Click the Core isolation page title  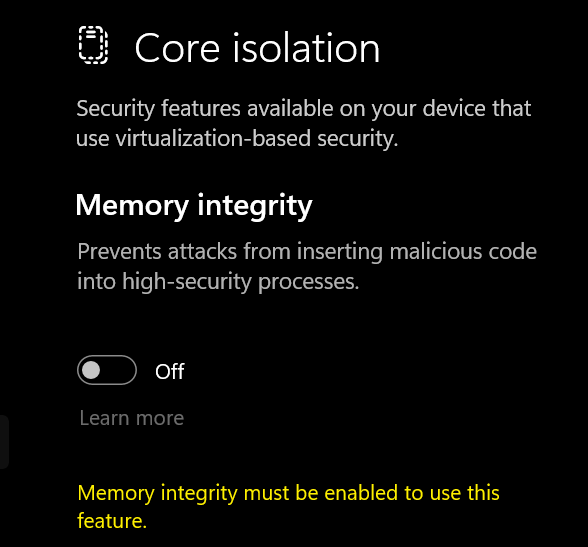click(257, 48)
